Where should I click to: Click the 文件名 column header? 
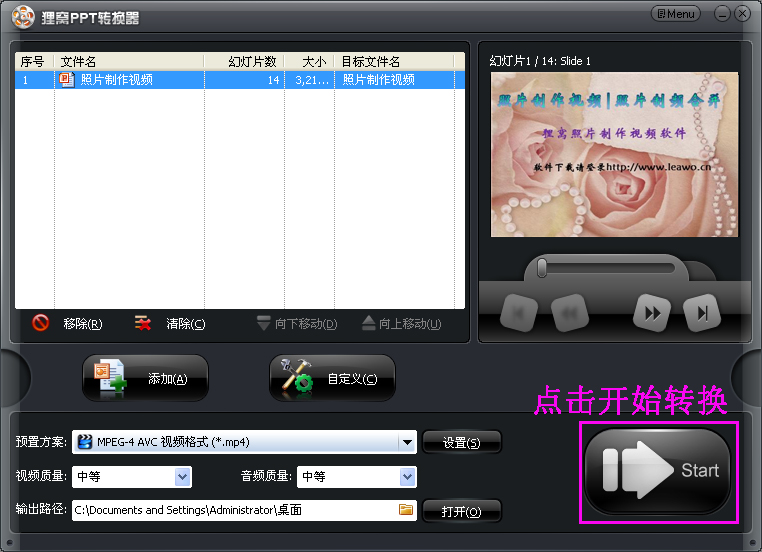tap(129, 62)
